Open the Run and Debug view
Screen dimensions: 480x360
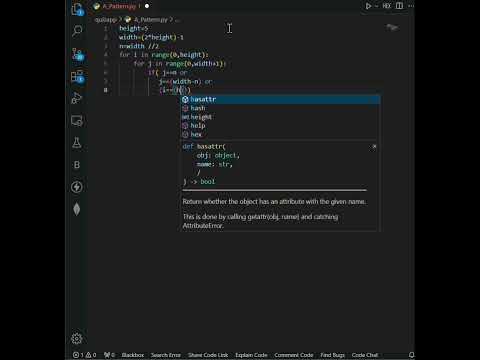[x=77, y=98]
